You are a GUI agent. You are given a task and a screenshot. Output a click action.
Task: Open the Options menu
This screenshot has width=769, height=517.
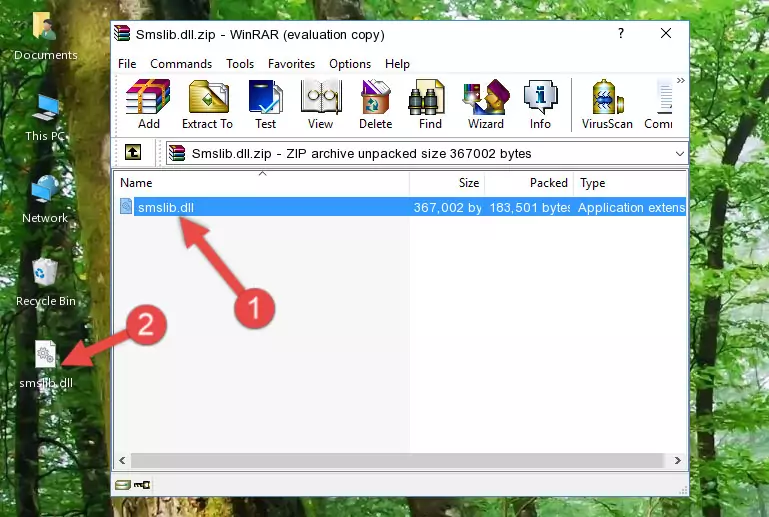tap(350, 64)
